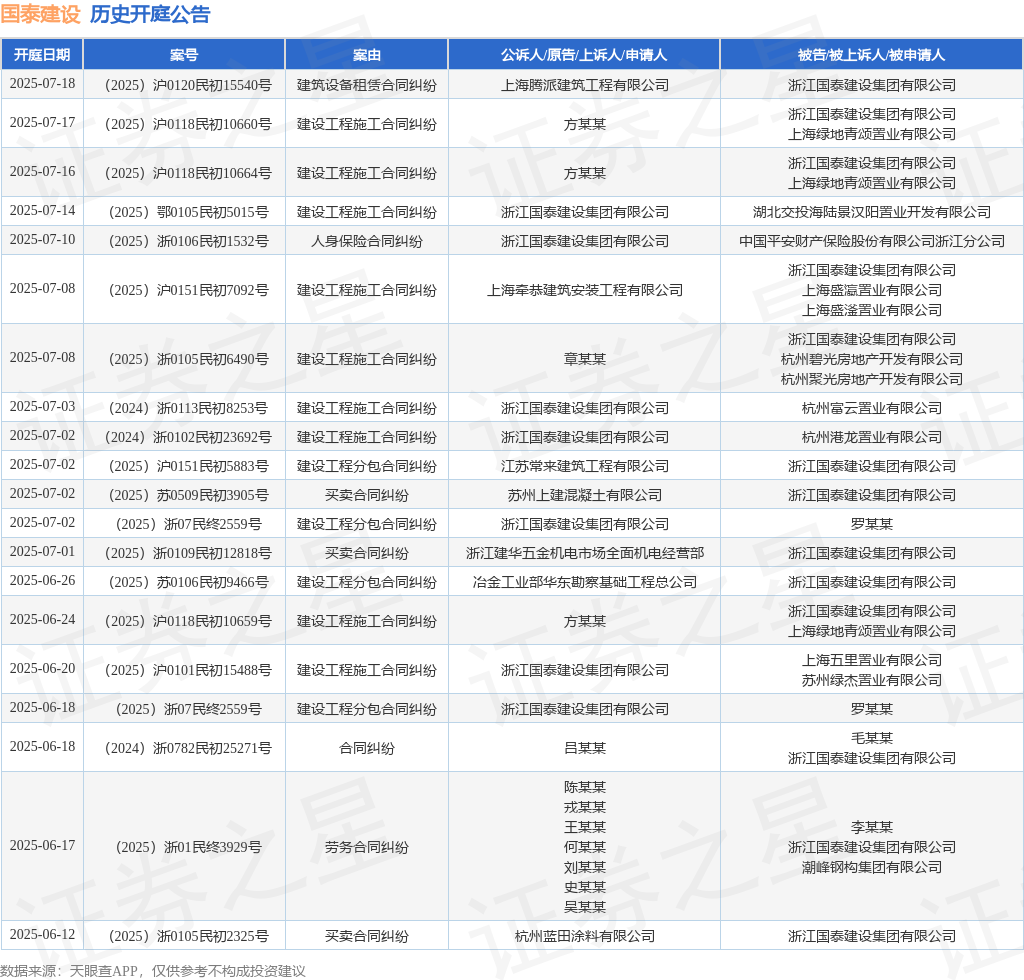The image size is (1024, 980).
Task: Click the date cell 2025-07-03
Action: pos(42,407)
